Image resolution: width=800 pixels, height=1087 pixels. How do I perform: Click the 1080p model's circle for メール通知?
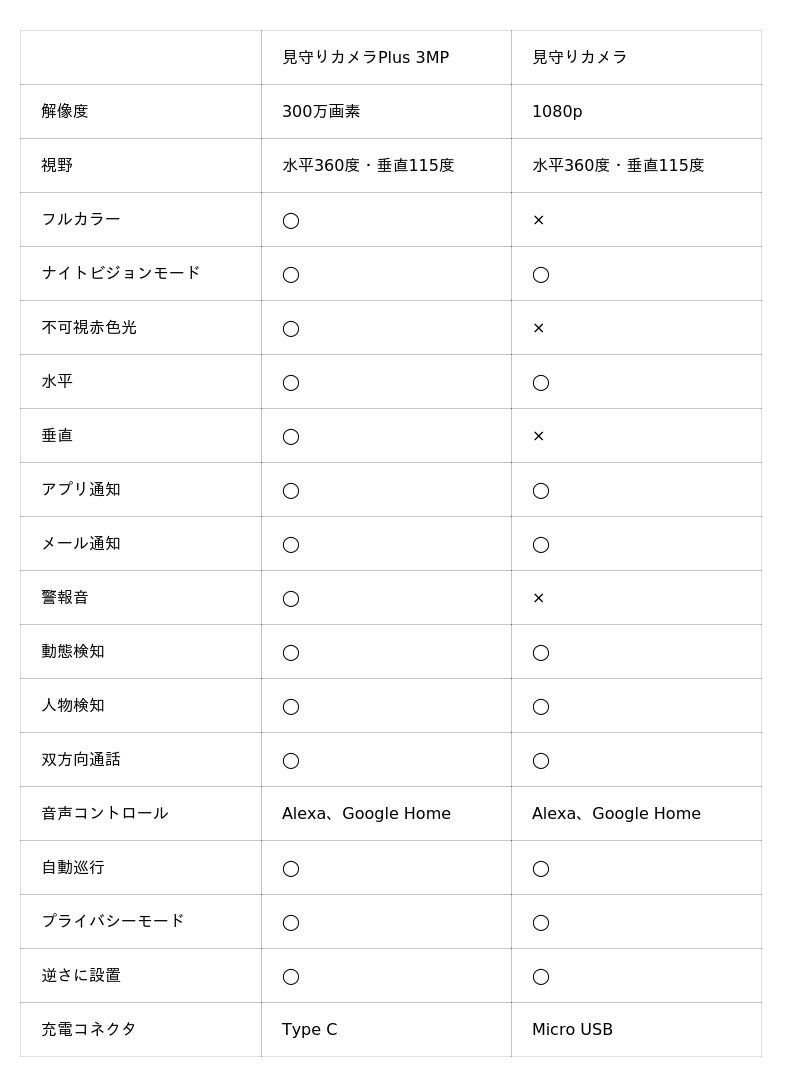pyautogui.click(x=541, y=544)
